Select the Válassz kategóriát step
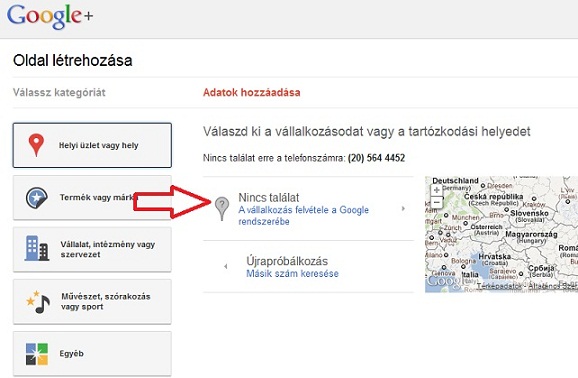The width and height of the screenshot is (578, 378). [x=59, y=92]
